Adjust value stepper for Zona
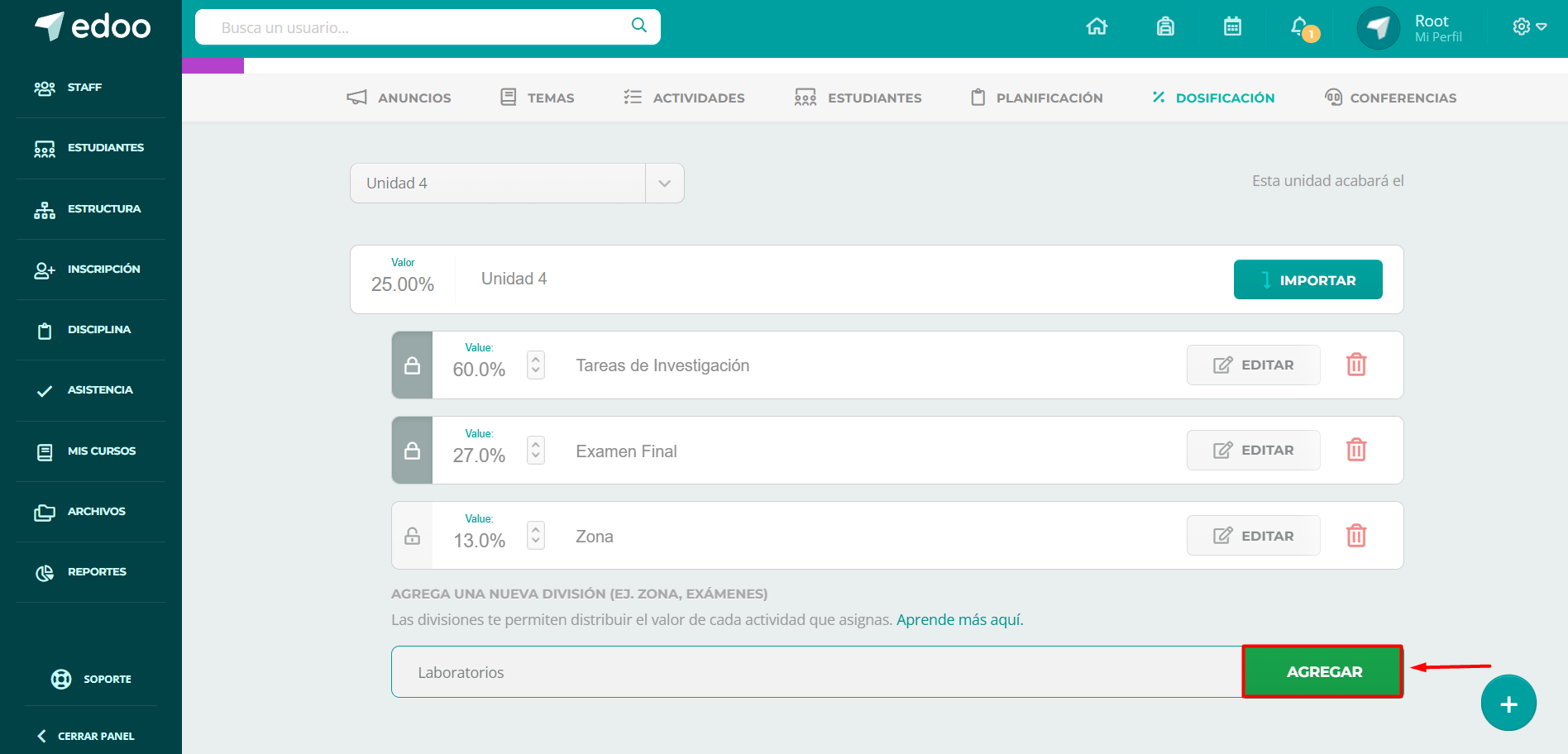The image size is (1568, 754). 536,535
